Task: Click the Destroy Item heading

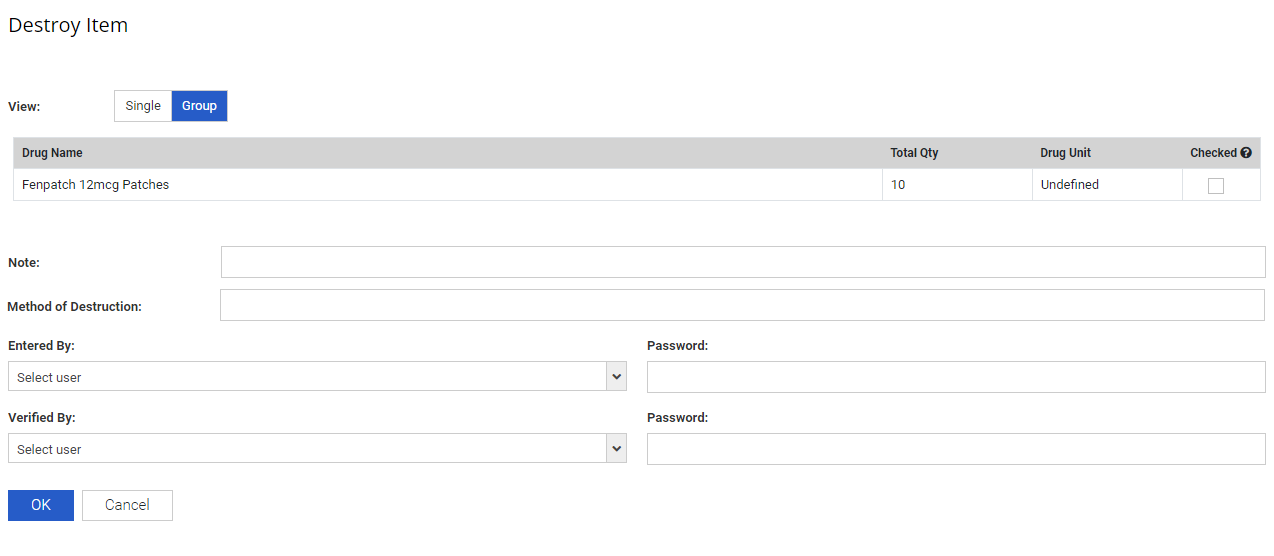Action: [x=68, y=25]
